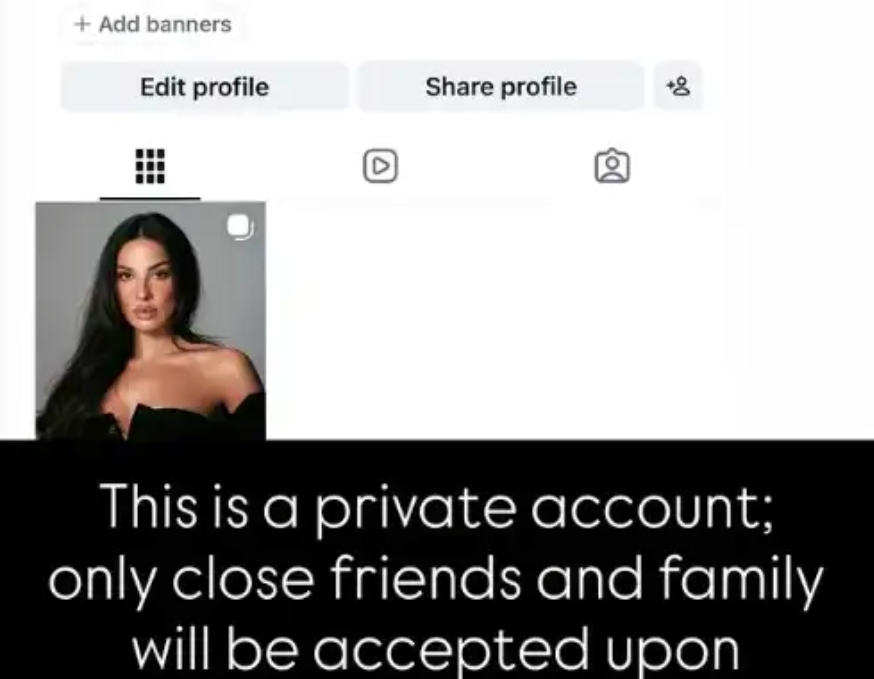
Task: Tap the carousel indicator on the post
Action: coord(240,227)
